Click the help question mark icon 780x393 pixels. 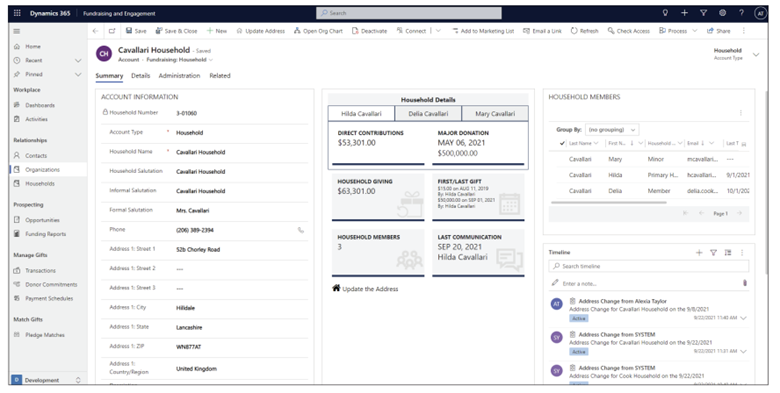point(741,13)
